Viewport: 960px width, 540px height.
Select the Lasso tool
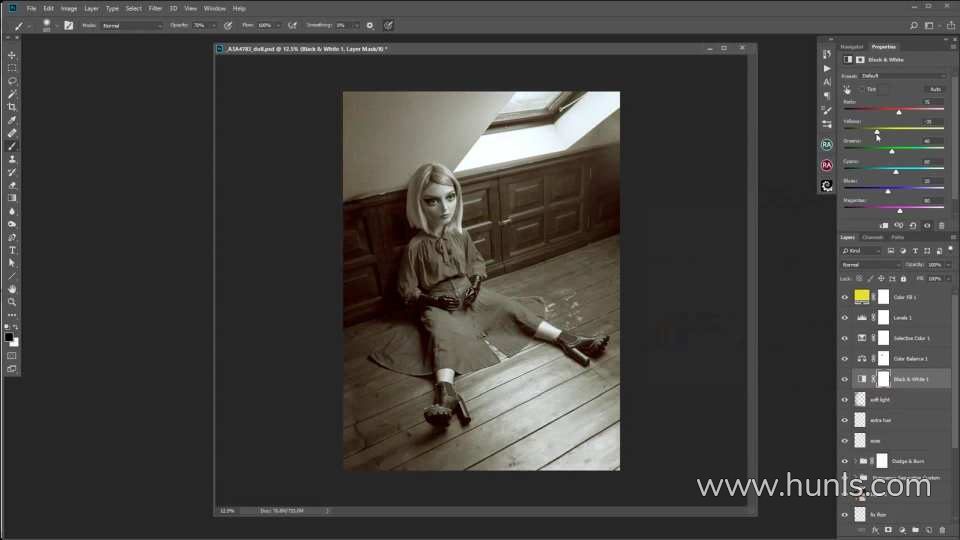point(12,81)
